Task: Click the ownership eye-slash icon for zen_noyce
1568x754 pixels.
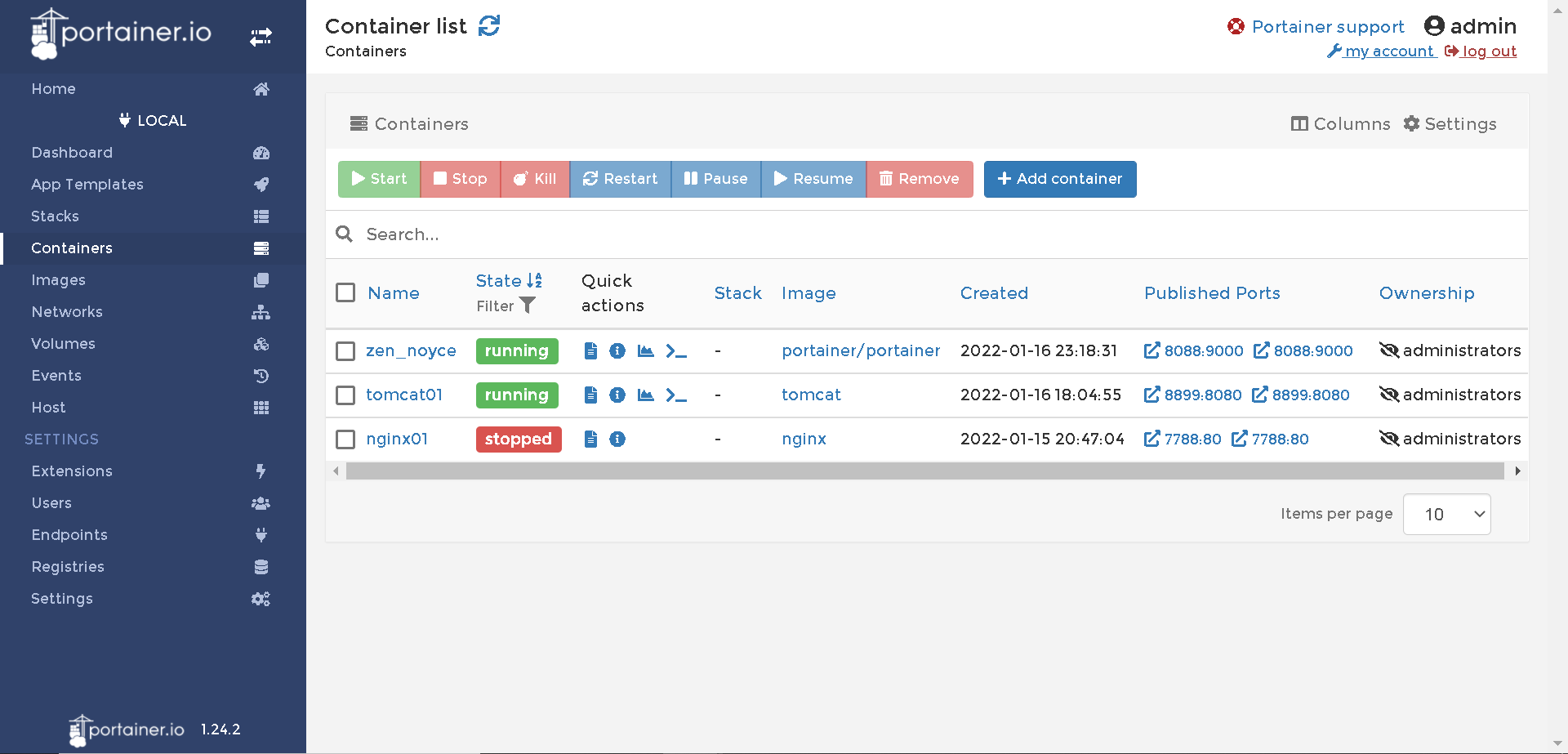Action: [1389, 350]
